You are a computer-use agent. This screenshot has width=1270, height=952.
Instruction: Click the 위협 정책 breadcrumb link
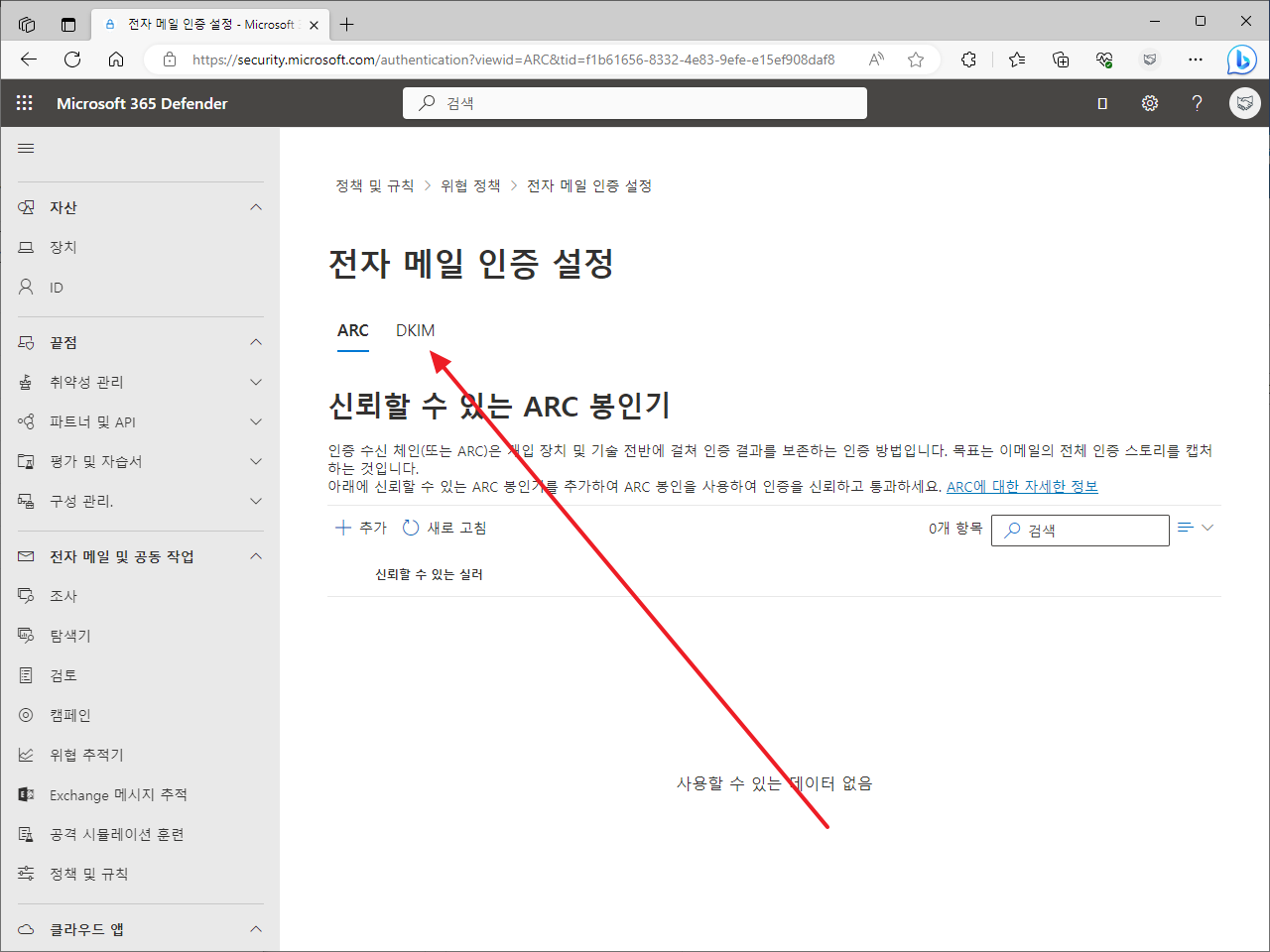coord(470,185)
